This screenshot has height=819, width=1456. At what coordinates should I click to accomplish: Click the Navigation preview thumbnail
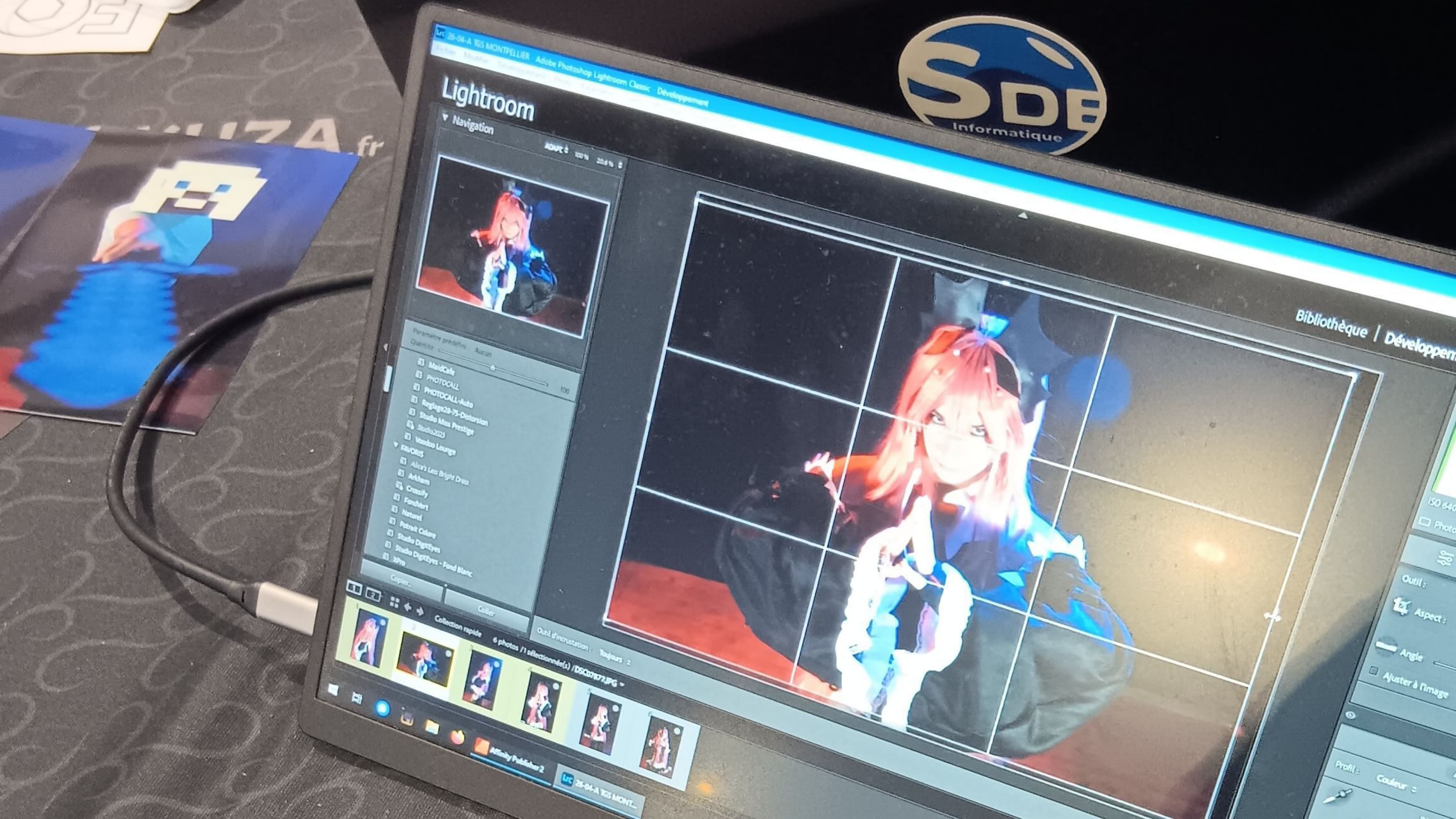[x=513, y=247]
